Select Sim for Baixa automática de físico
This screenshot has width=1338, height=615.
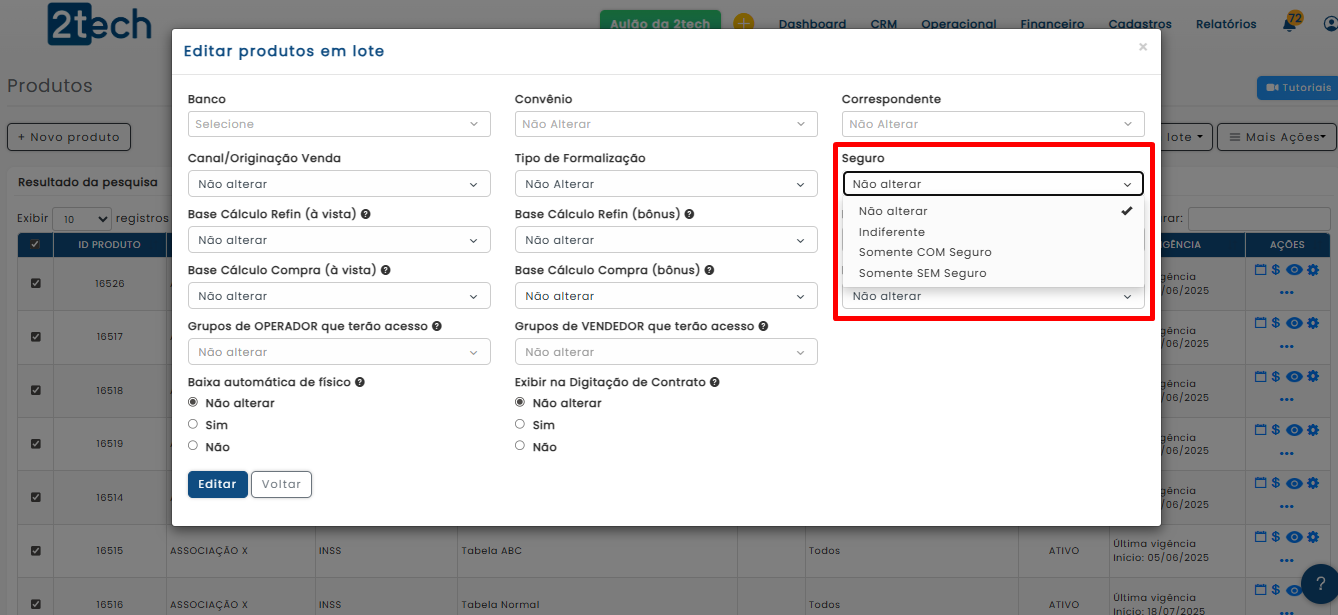193,424
